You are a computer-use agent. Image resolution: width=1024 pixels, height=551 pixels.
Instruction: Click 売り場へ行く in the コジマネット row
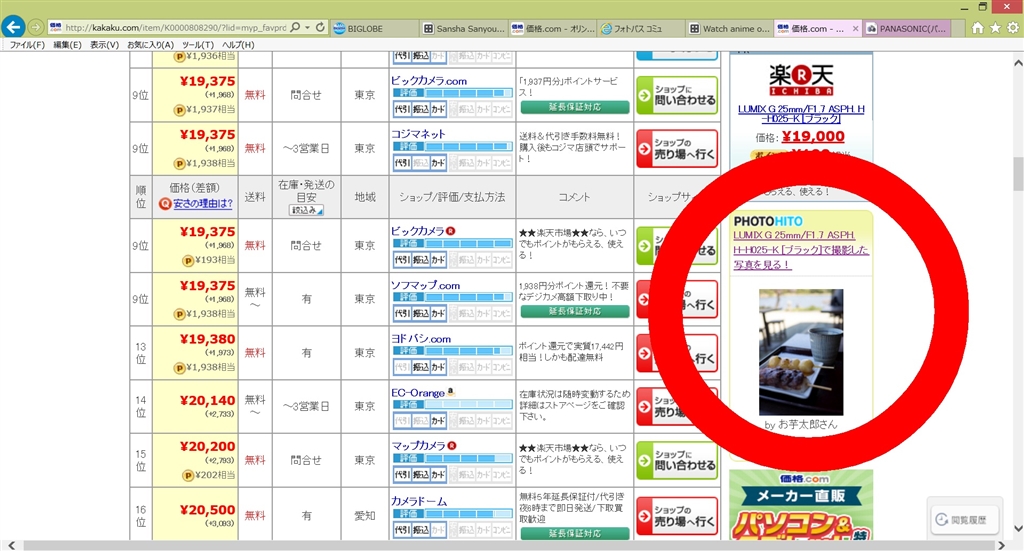[x=678, y=149]
